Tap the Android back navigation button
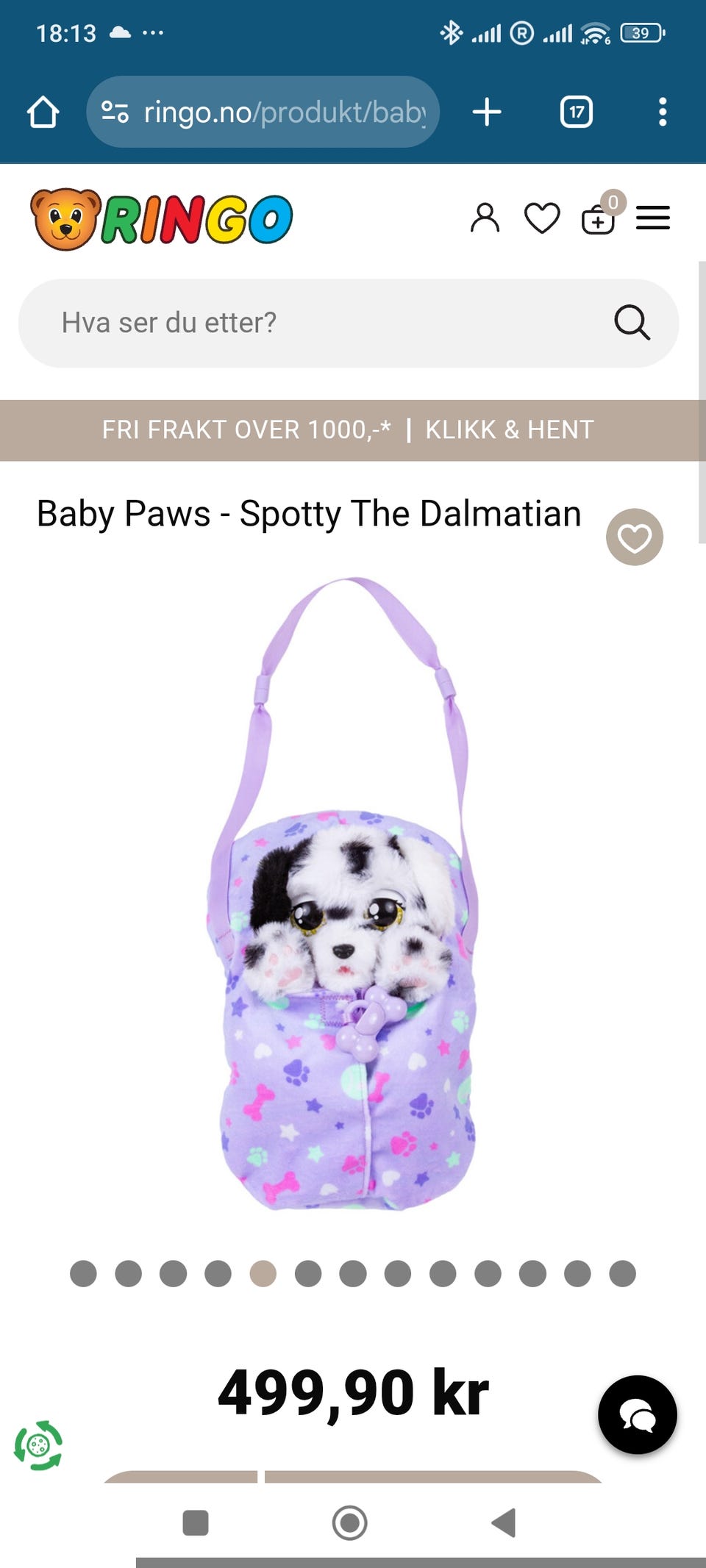 click(504, 1522)
